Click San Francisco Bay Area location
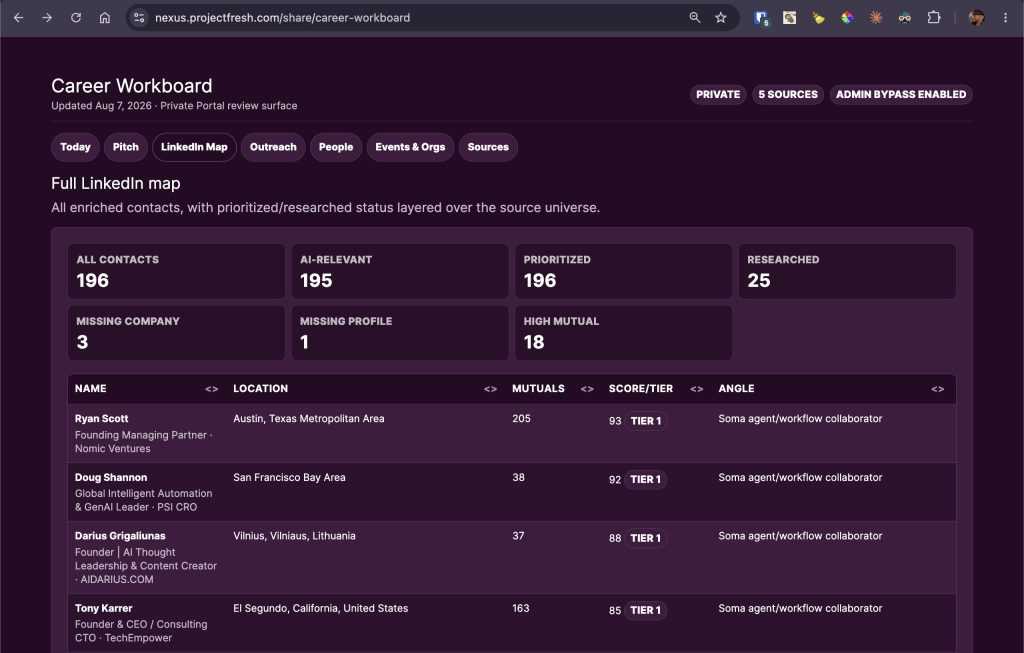 pos(289,477)
